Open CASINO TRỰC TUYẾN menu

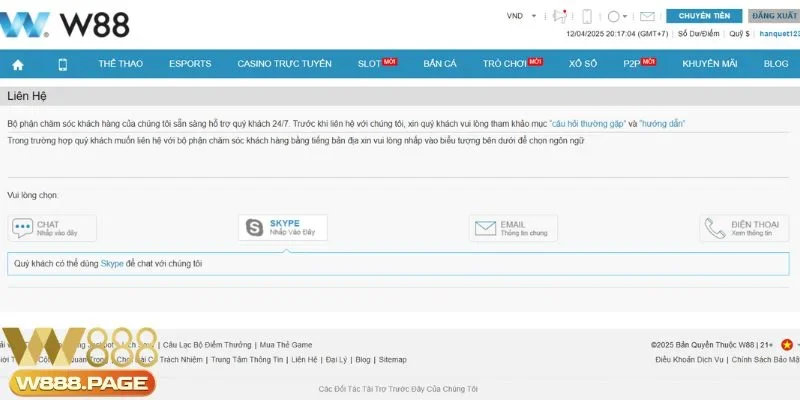pyautogui.click(x=284, y=64)
